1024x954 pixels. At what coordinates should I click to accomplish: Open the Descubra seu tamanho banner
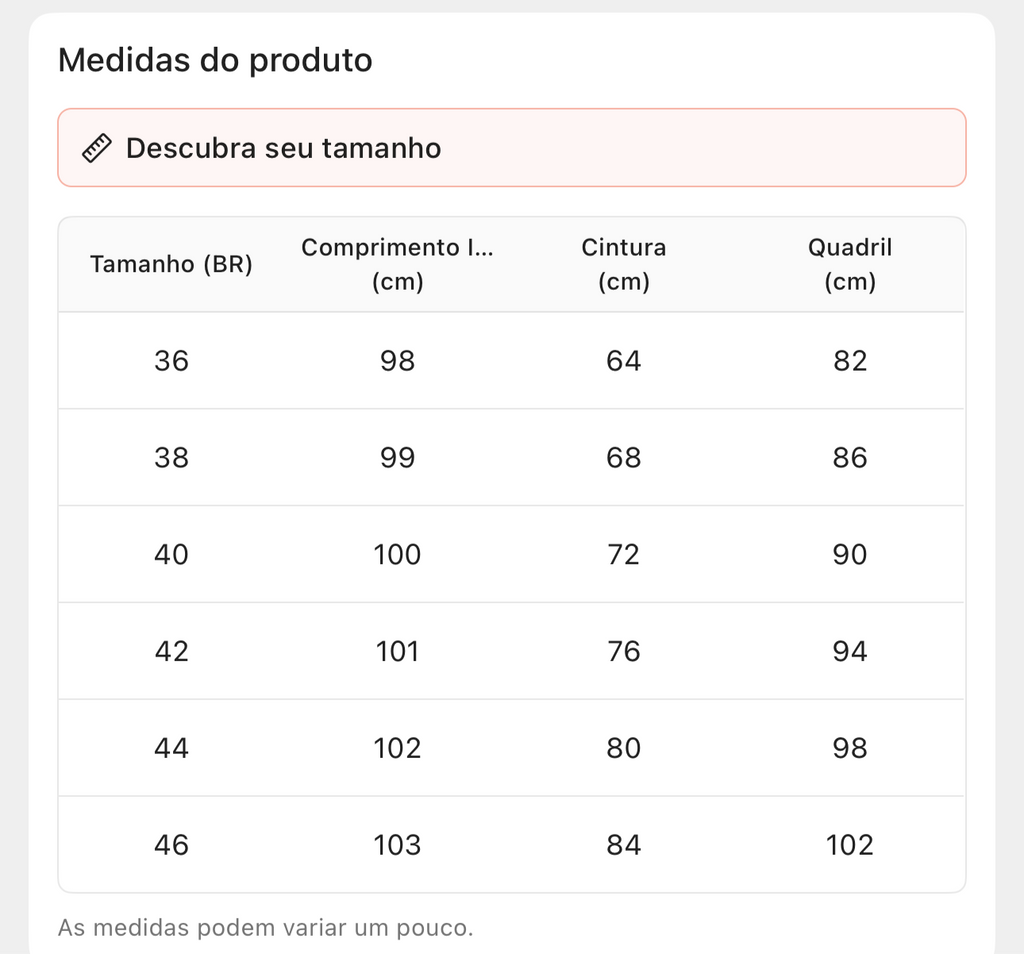[x=511, y=148]
